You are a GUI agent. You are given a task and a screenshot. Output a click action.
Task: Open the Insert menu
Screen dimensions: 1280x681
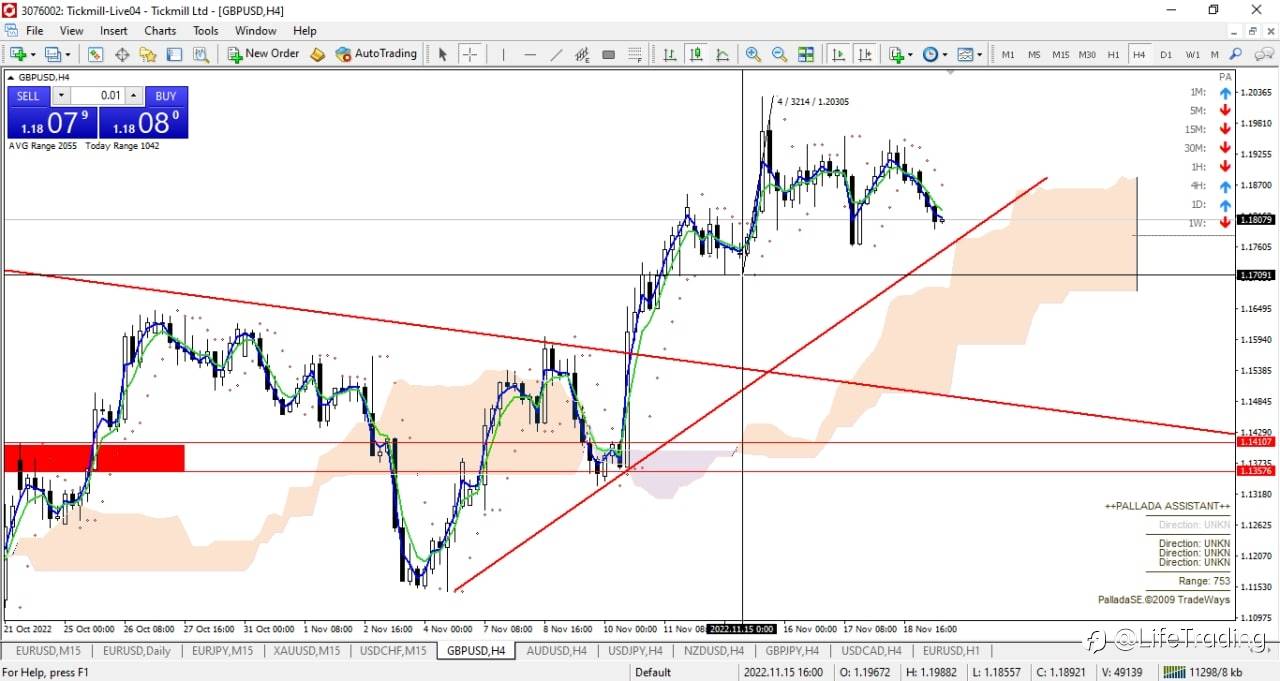tap(114, 31)
